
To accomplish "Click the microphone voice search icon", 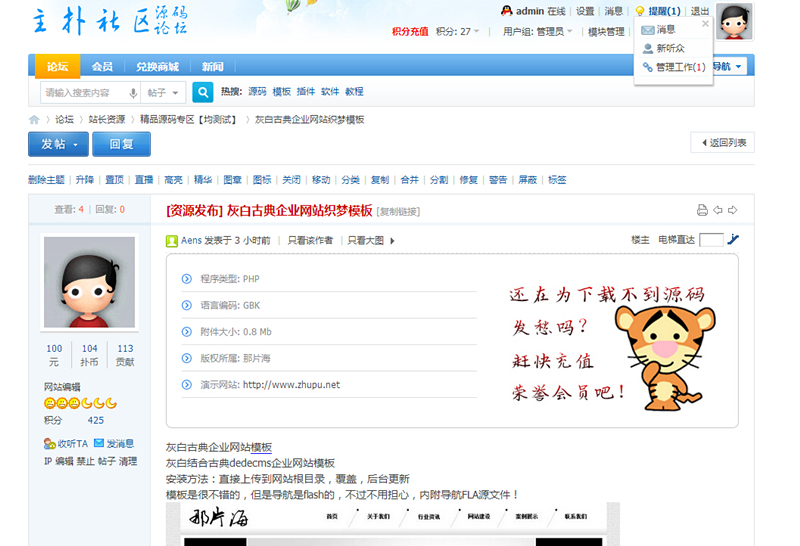I will [133, 93].
